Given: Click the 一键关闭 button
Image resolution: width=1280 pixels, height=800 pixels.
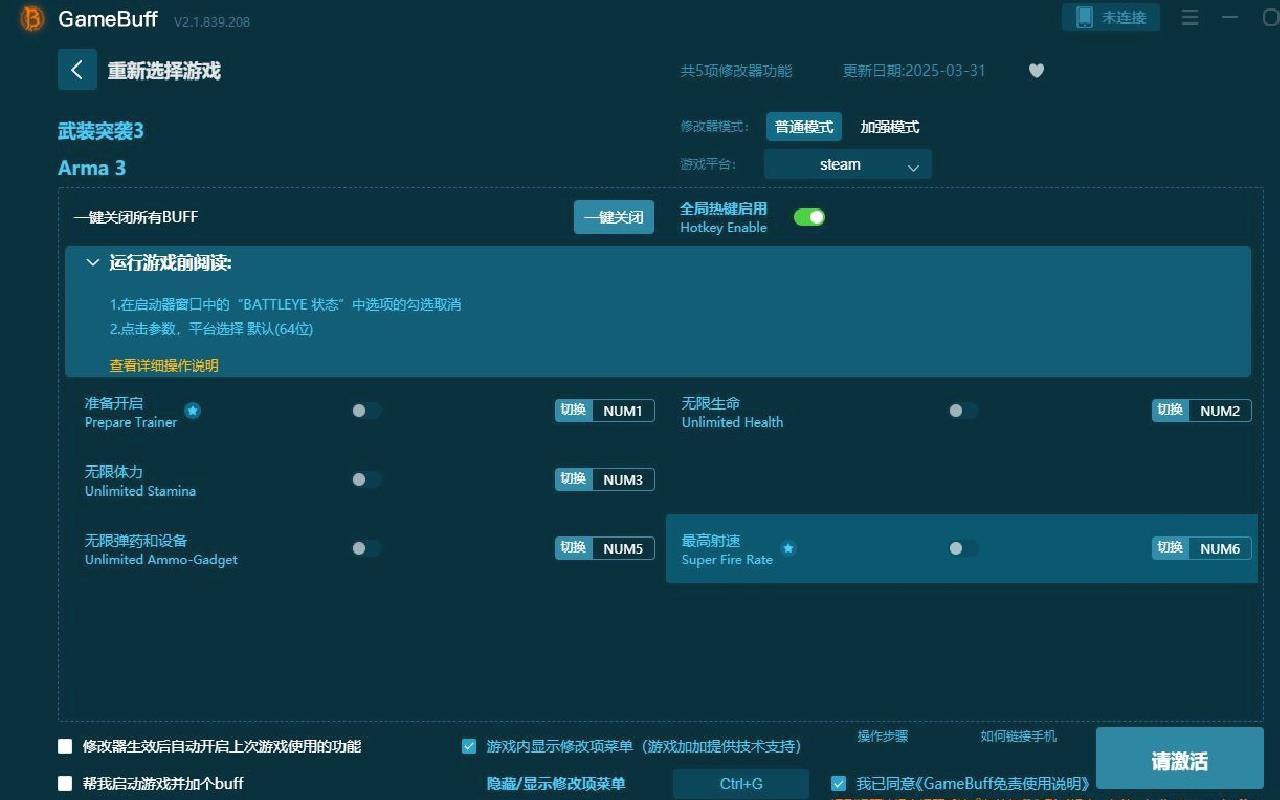Looking at the screenshot, I should coord(614,217).
